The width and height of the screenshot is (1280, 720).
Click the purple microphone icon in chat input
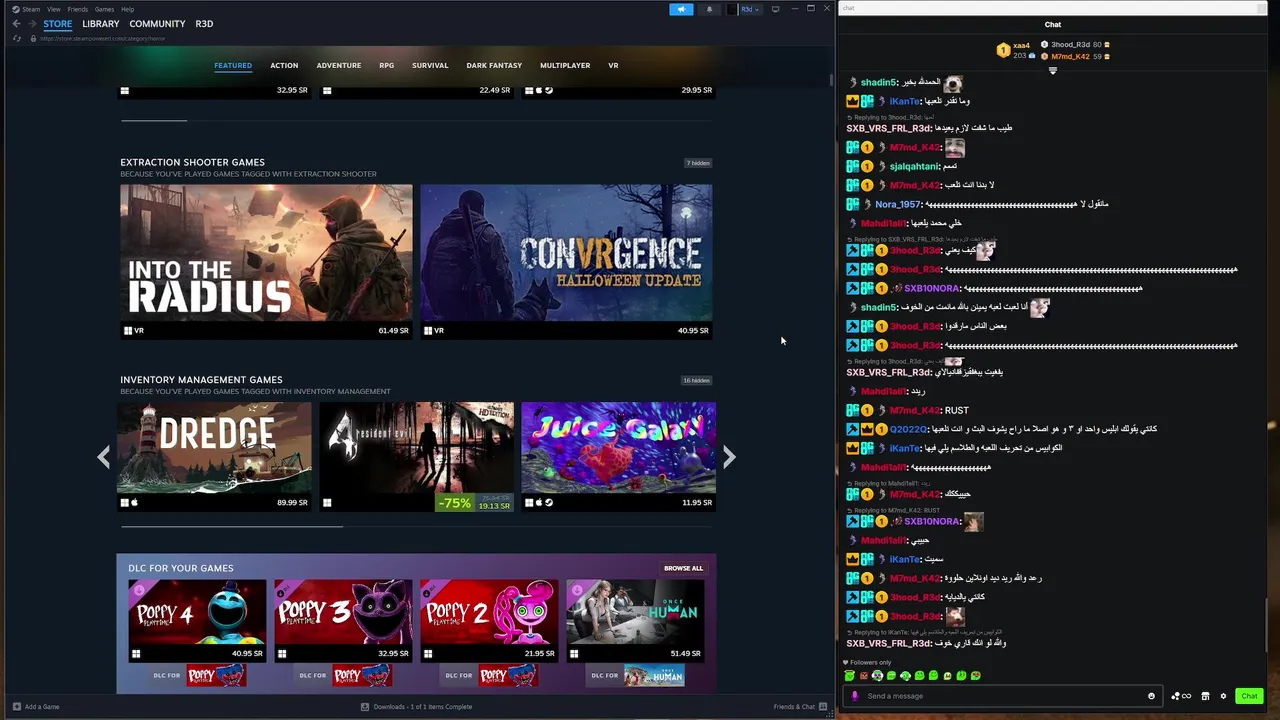854,696
